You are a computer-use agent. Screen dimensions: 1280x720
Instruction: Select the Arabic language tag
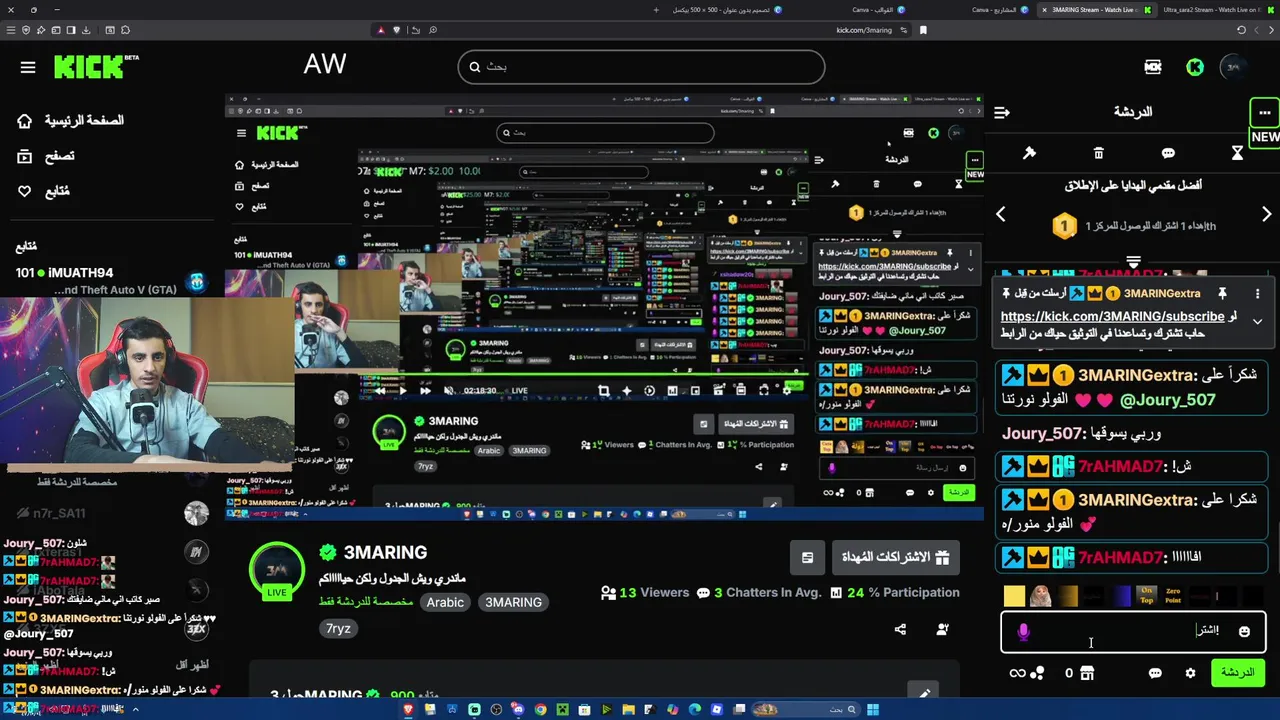pyautogui.click(x=445, y=602)
